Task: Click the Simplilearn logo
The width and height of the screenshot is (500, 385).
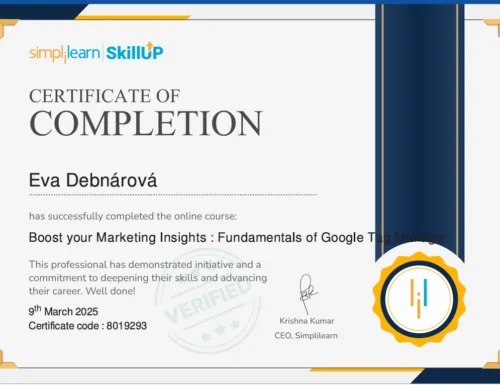Action: pos(64,53)
